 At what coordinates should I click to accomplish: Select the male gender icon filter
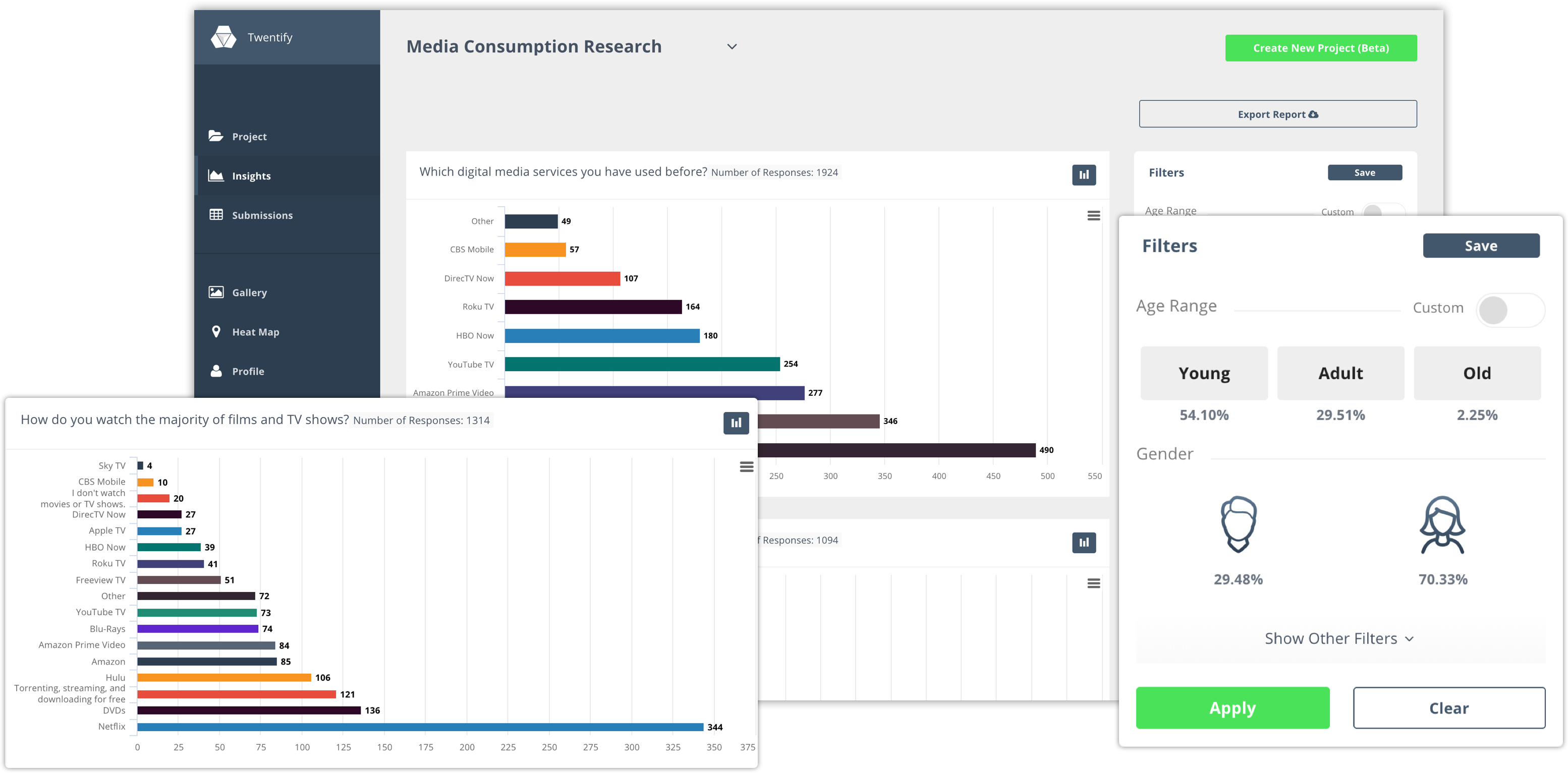point(1238,524)
